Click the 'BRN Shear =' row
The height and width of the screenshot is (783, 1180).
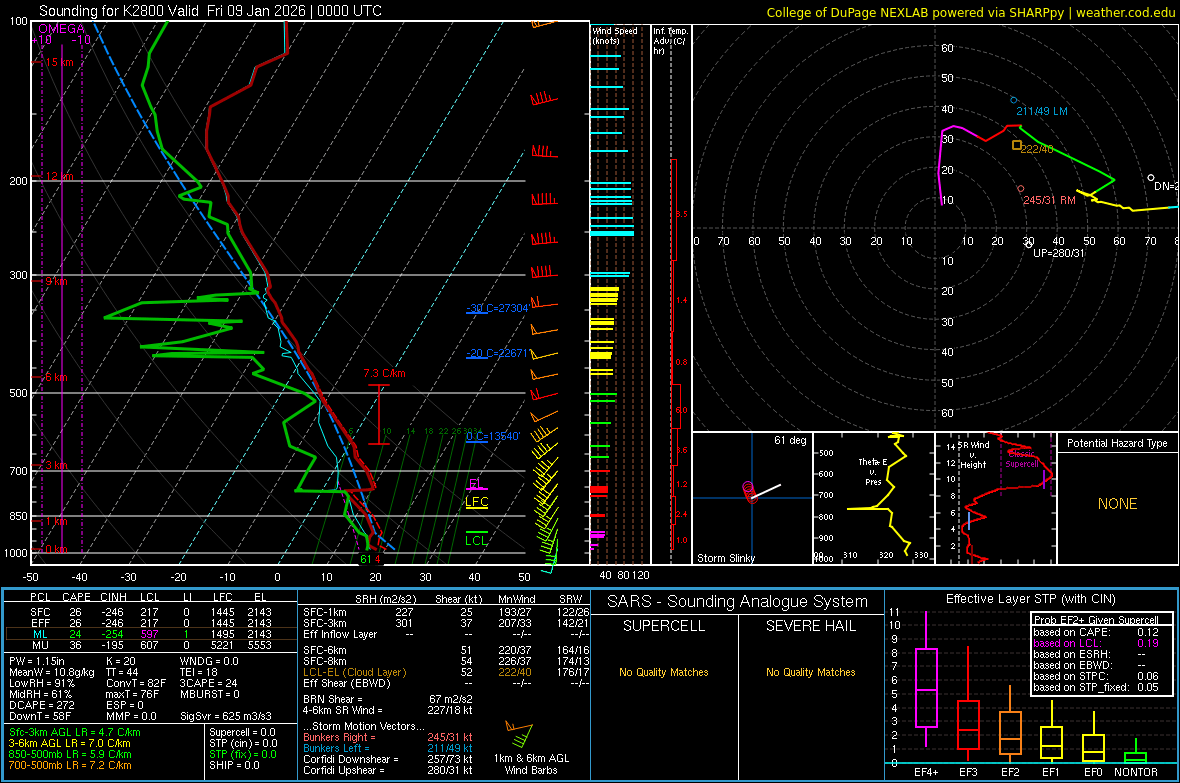(388, 699)
